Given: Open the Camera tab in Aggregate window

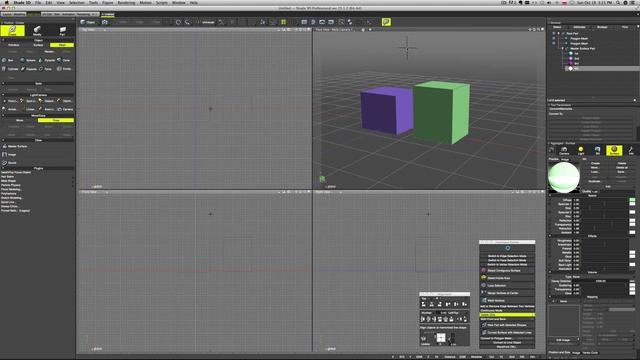Looking at the screenshot, I should tap(564, 151).
